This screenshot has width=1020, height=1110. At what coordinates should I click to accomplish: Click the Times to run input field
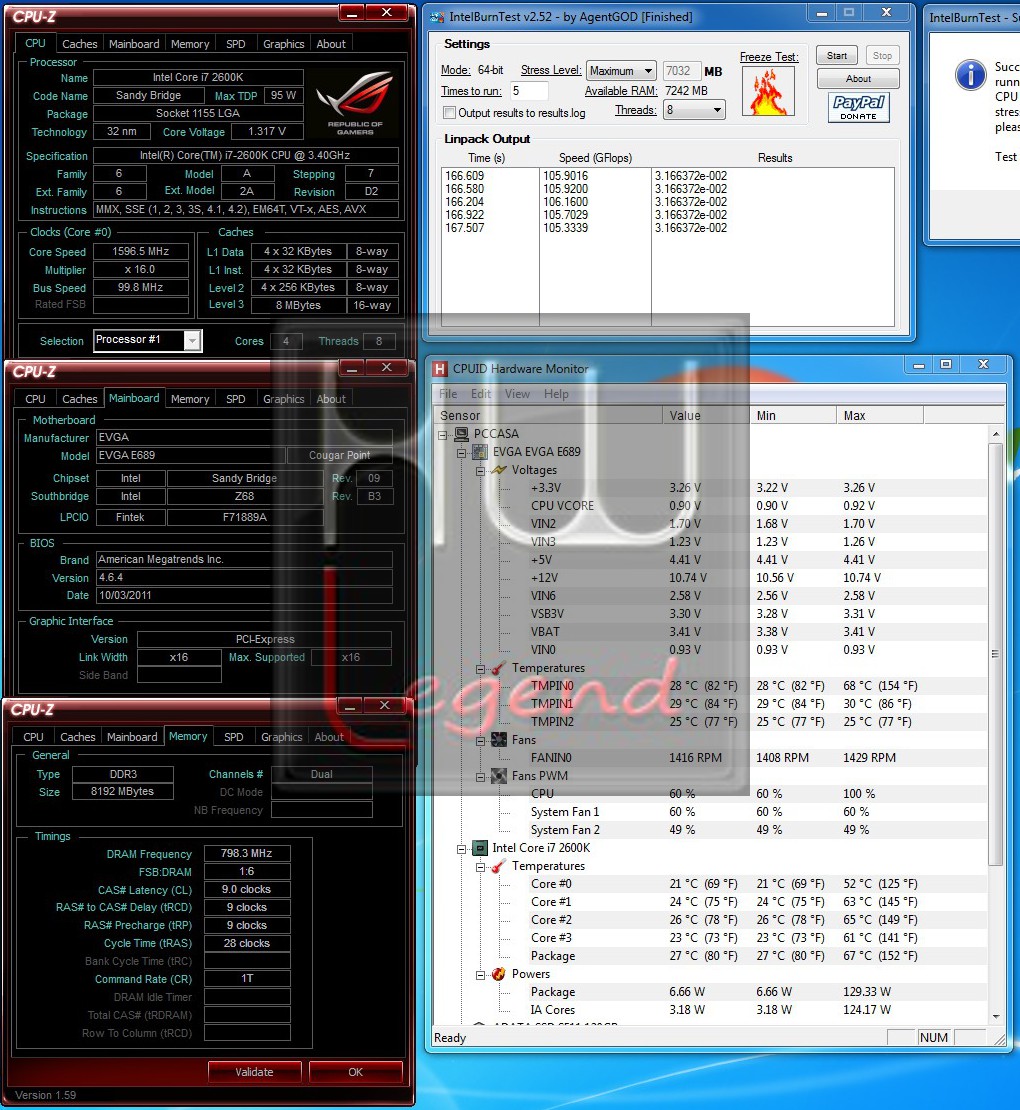pyautogui.click(x=529, y=91)
